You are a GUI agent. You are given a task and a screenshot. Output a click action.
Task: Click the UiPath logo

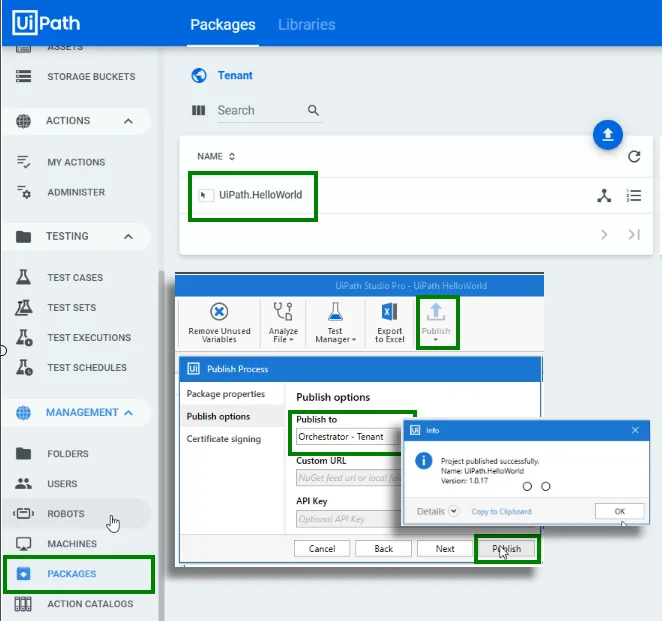(46, 23)
